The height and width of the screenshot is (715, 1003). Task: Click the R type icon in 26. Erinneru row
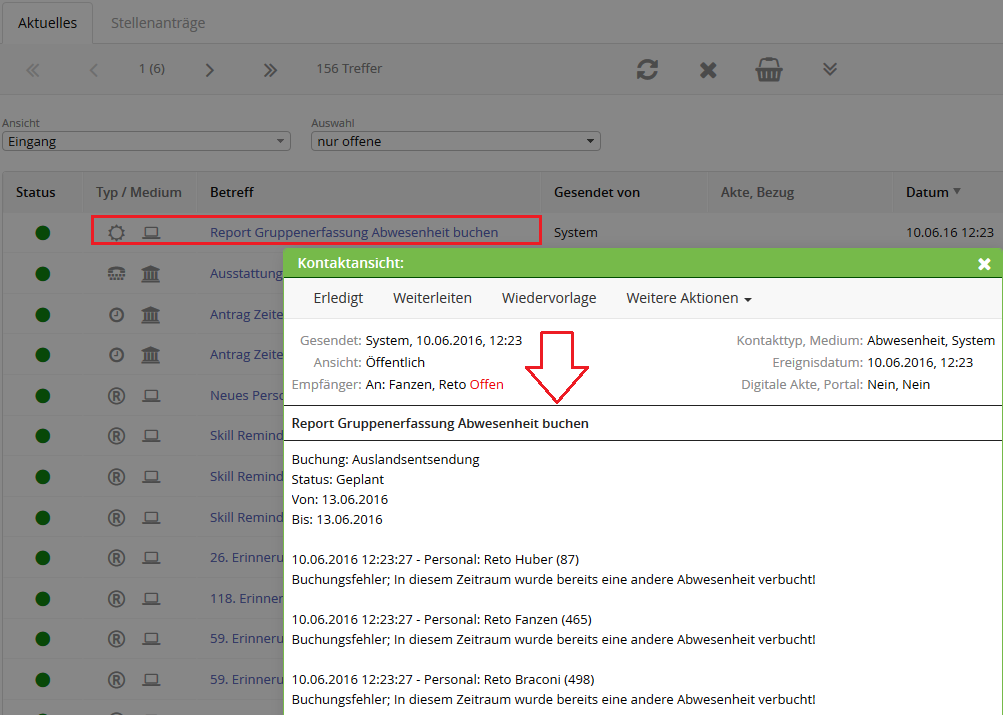click(x=116, y=558)
